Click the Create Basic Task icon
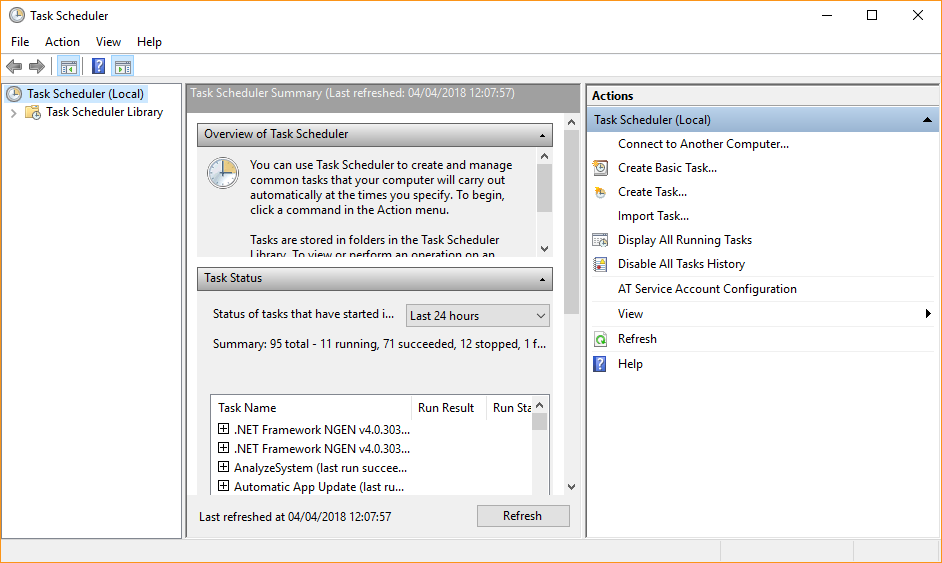Screen dimensions: 942x563 [600, 168]
